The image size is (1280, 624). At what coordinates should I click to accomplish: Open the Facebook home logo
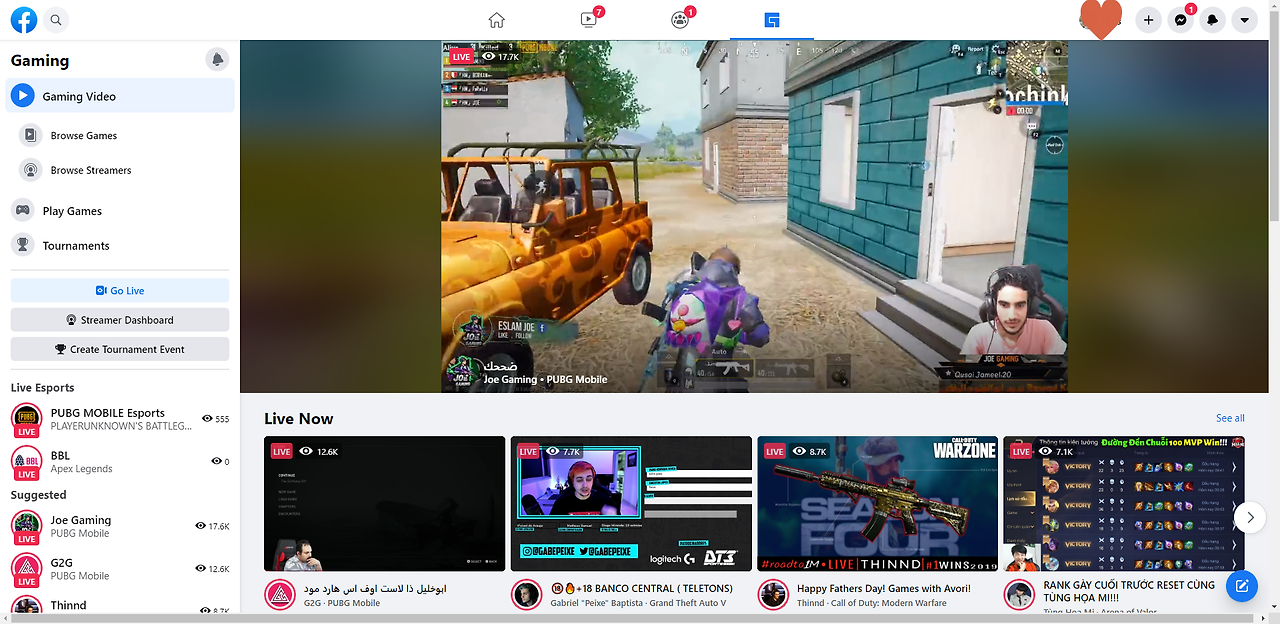(23, 19)
